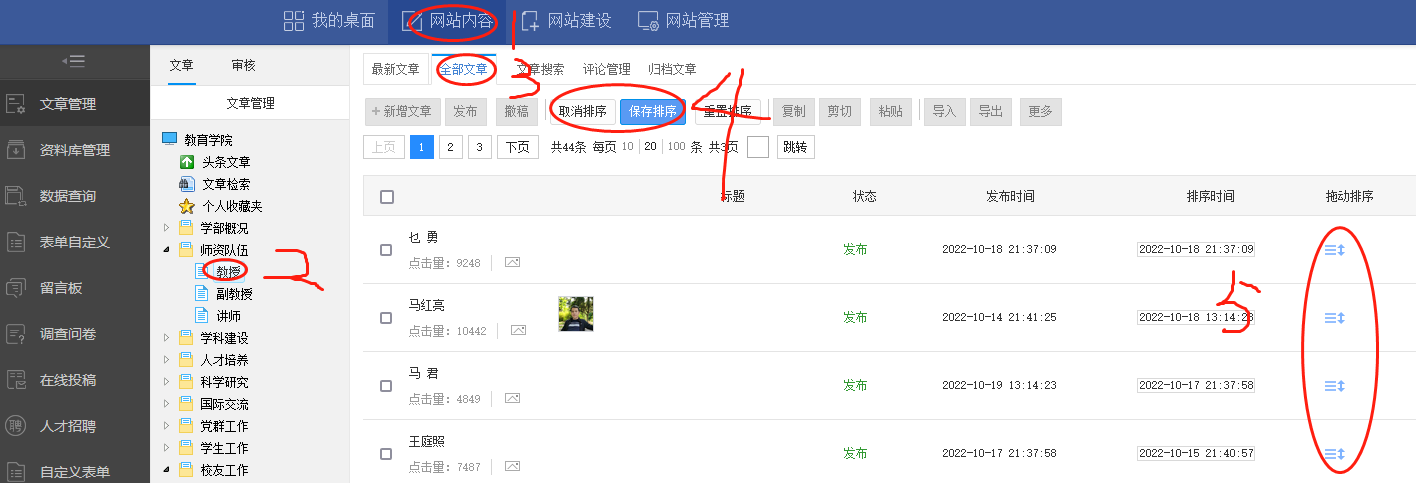Select the checkbox beside 王庭照
Image resolution: width=1416 pixels, height=483 pixels.
coord(386,454)
